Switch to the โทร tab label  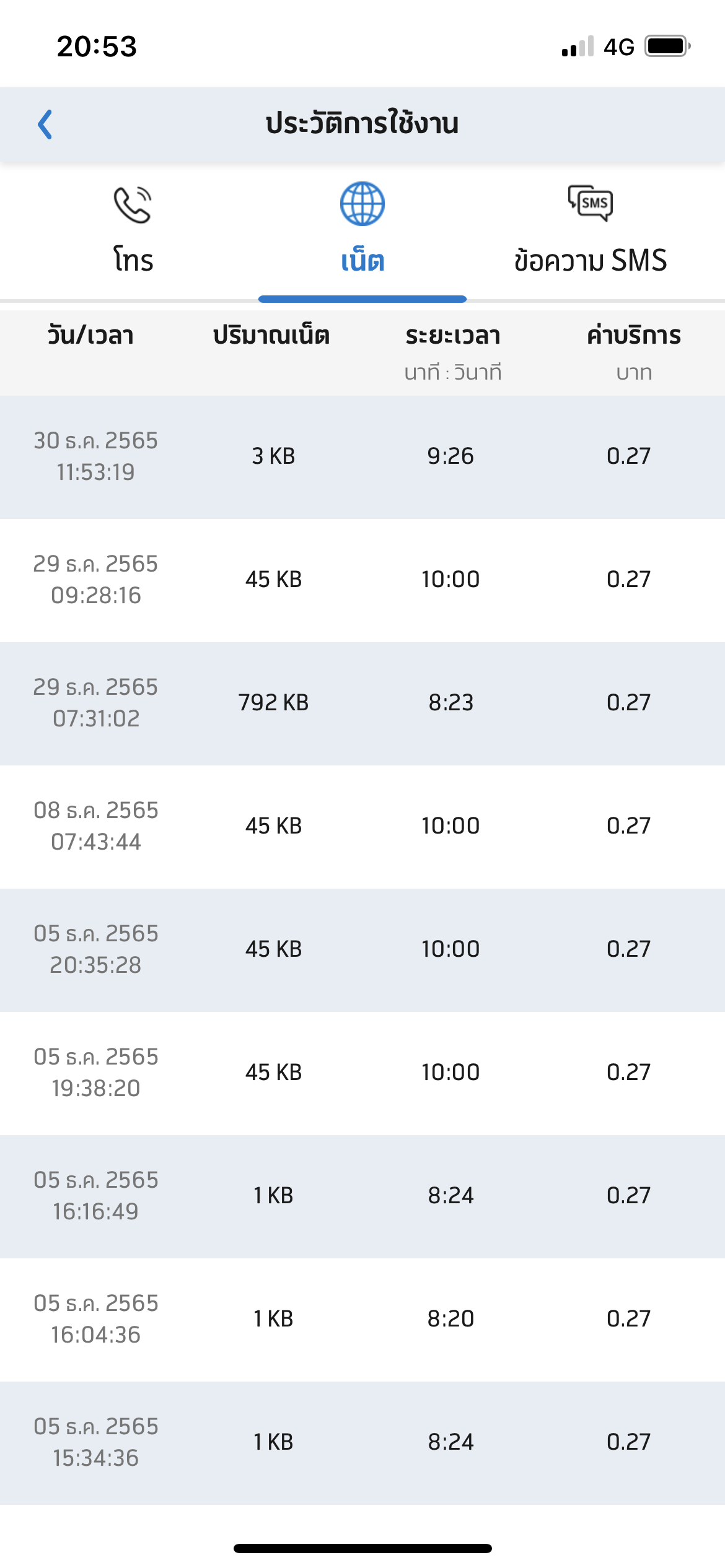[x=133, y=260]
